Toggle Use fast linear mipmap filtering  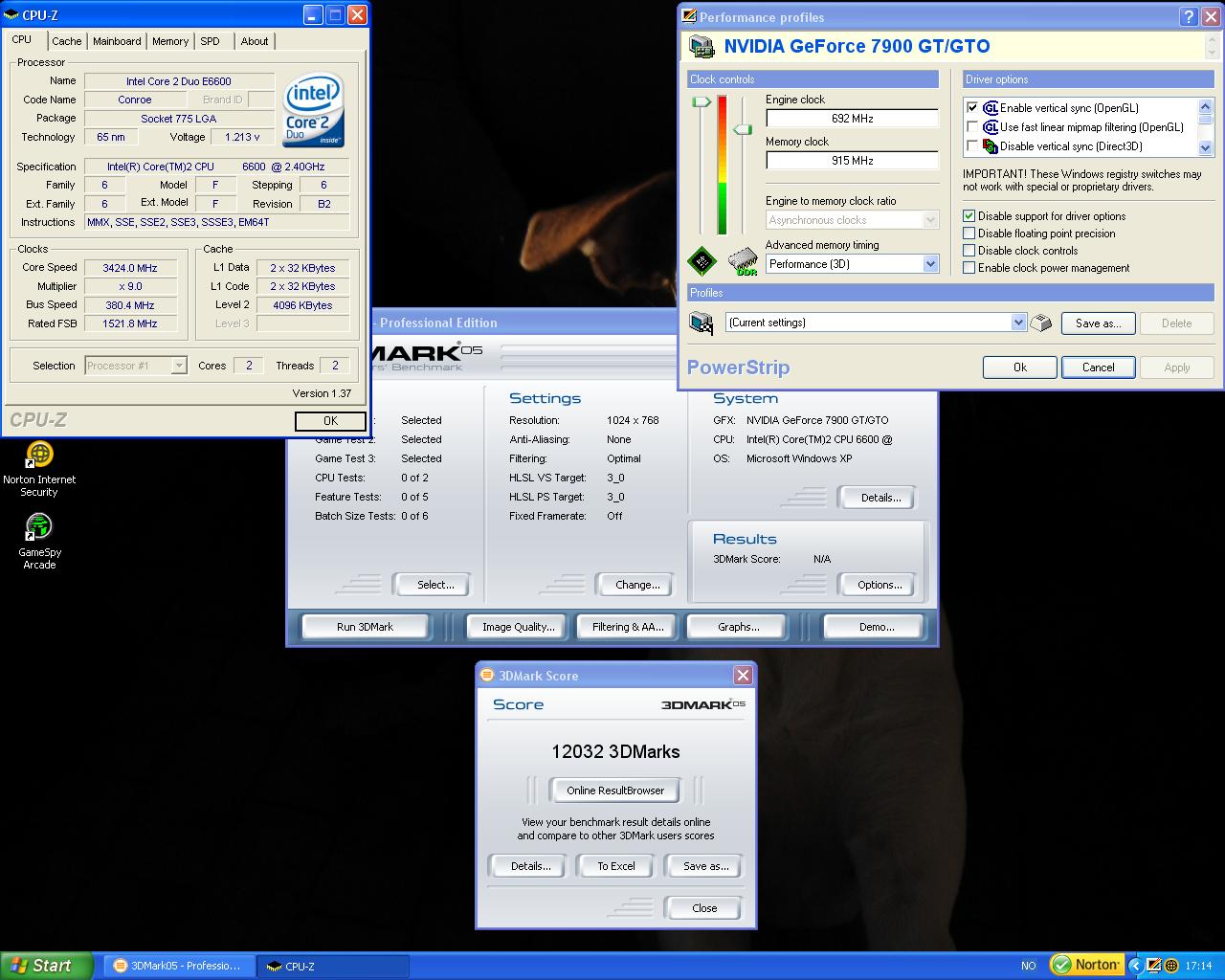[x=972, y=127]
